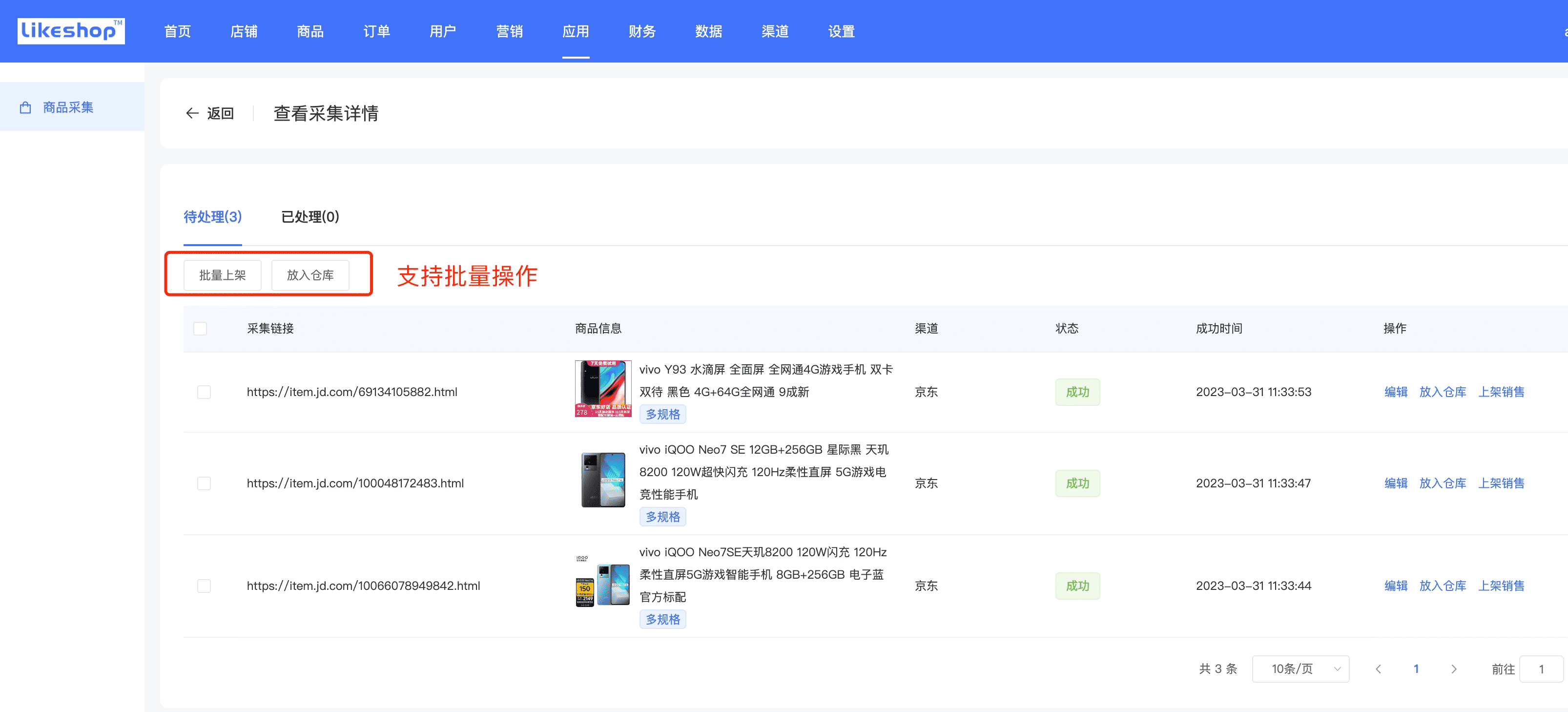The image size is (1568, 712).
Task: Open 商品 in the top navigation
Action: pos(310,31)
